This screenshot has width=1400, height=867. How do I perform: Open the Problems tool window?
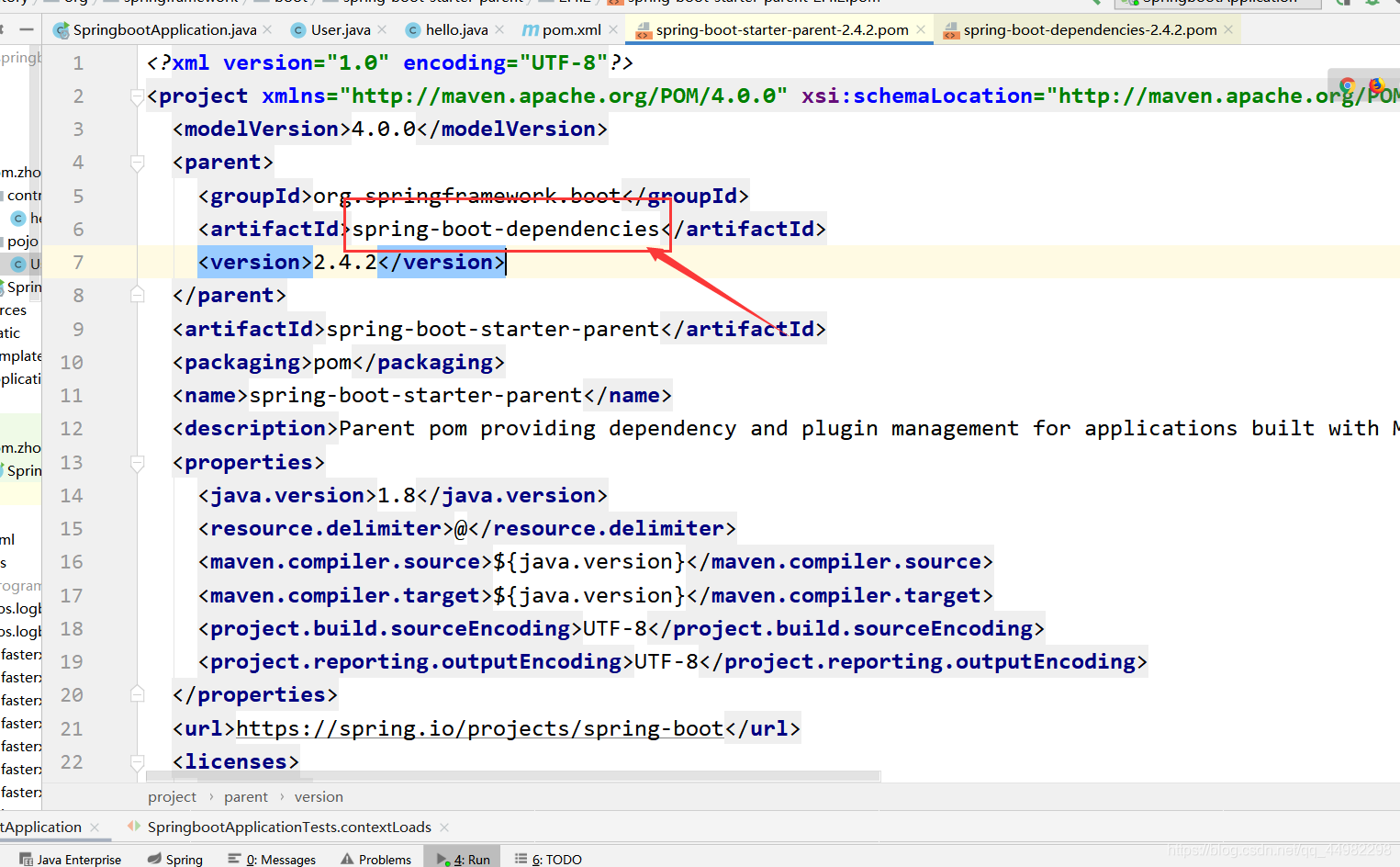click(376, 859)
